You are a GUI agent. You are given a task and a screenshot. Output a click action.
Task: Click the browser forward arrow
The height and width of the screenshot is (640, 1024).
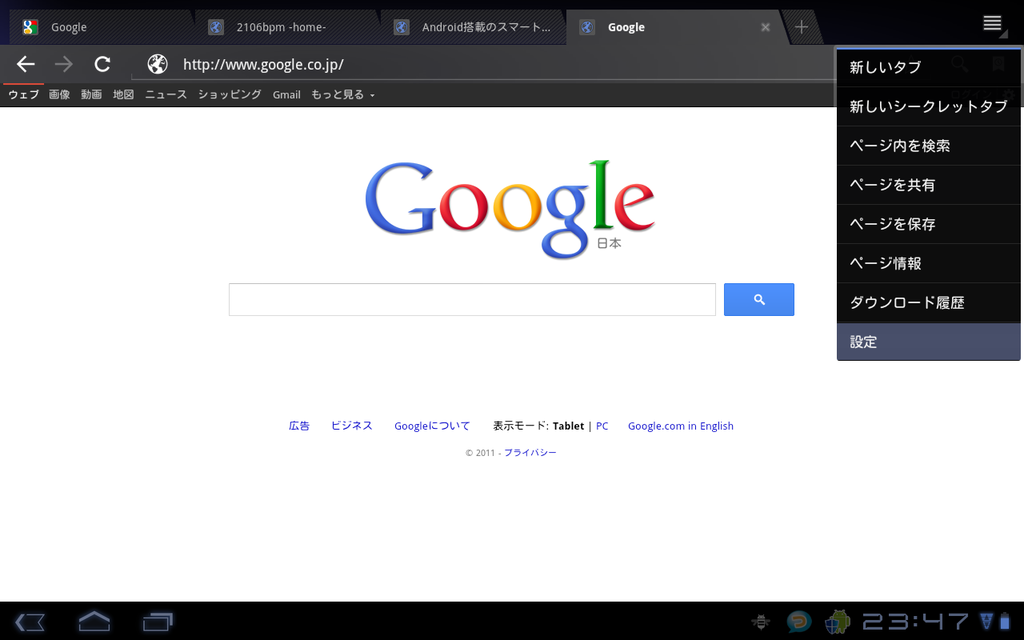coord(63,64)
